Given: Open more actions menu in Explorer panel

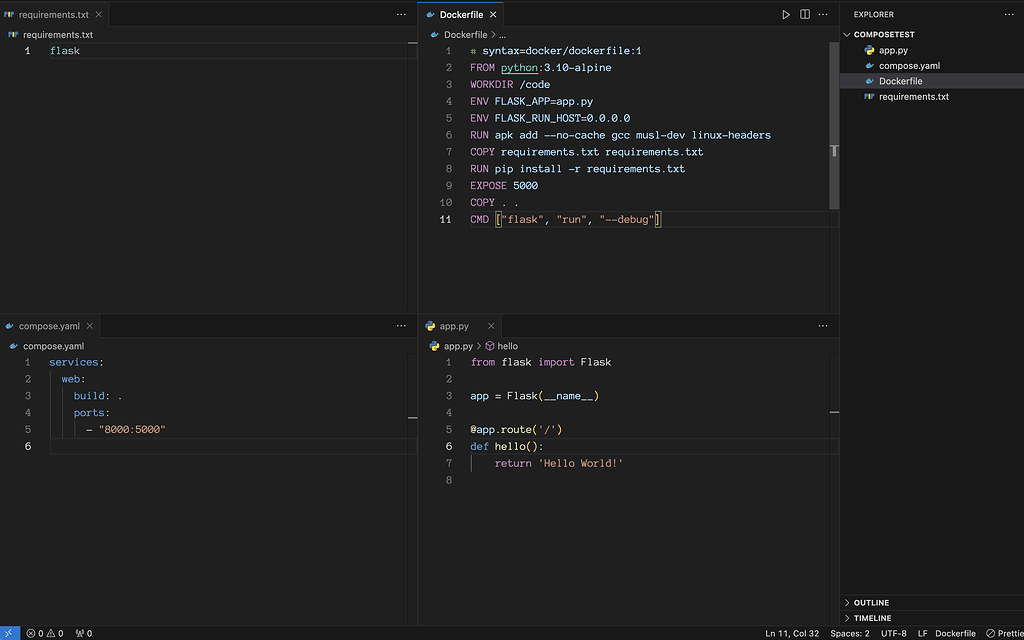Looking at the screenshot, I should pos(1008,14).
